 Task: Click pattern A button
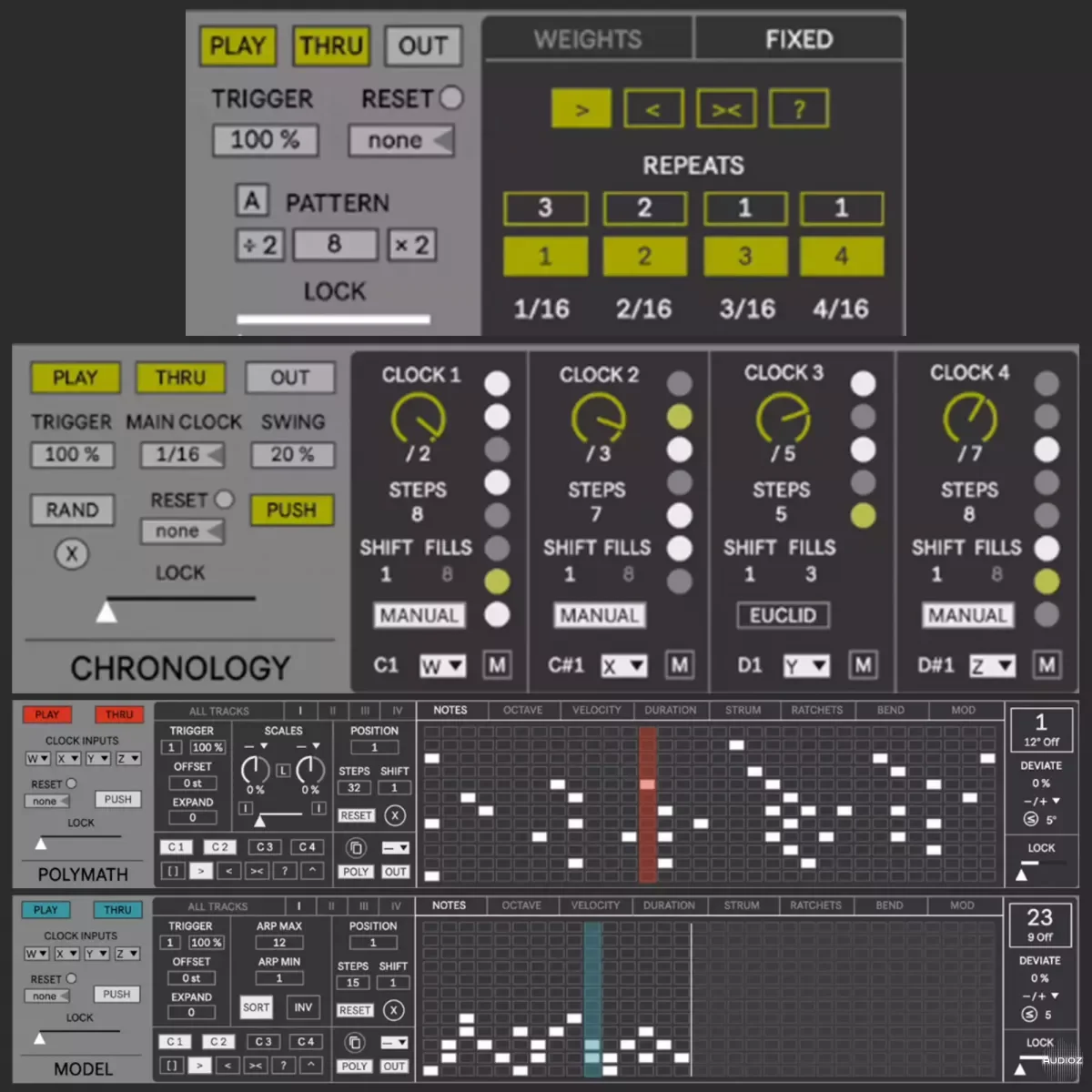pos(252,200)
